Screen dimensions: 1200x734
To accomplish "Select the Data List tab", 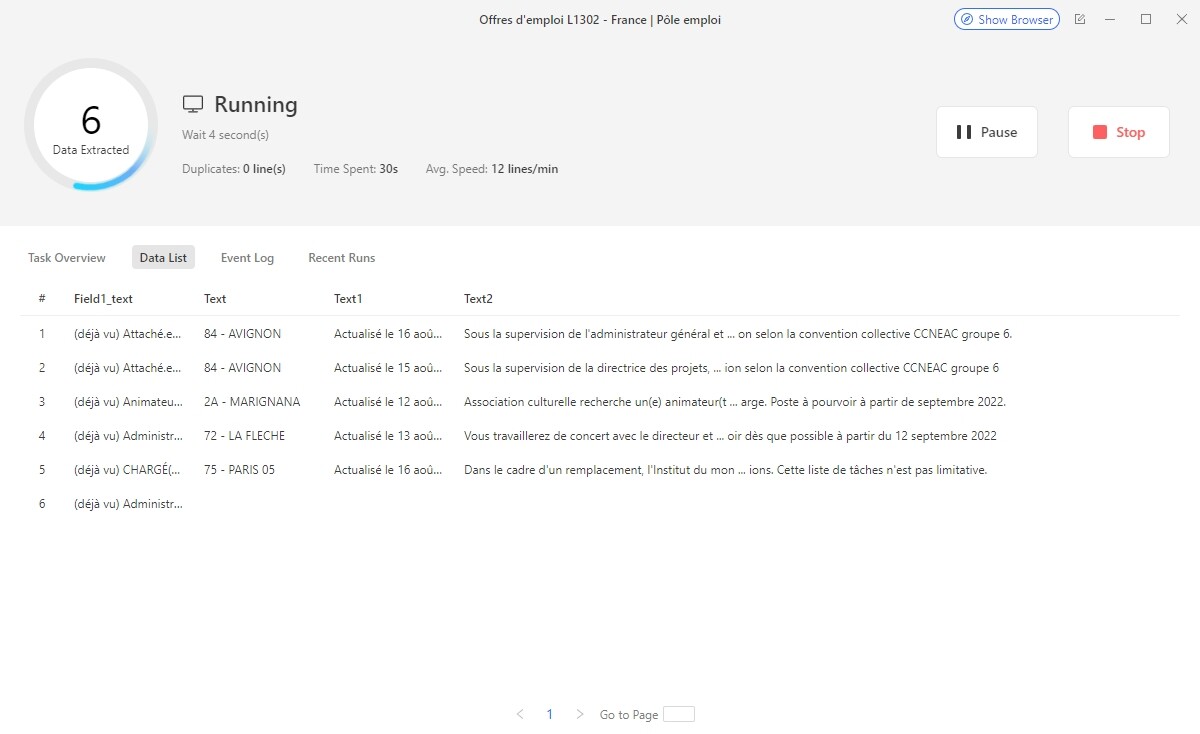I will [163, 258].
